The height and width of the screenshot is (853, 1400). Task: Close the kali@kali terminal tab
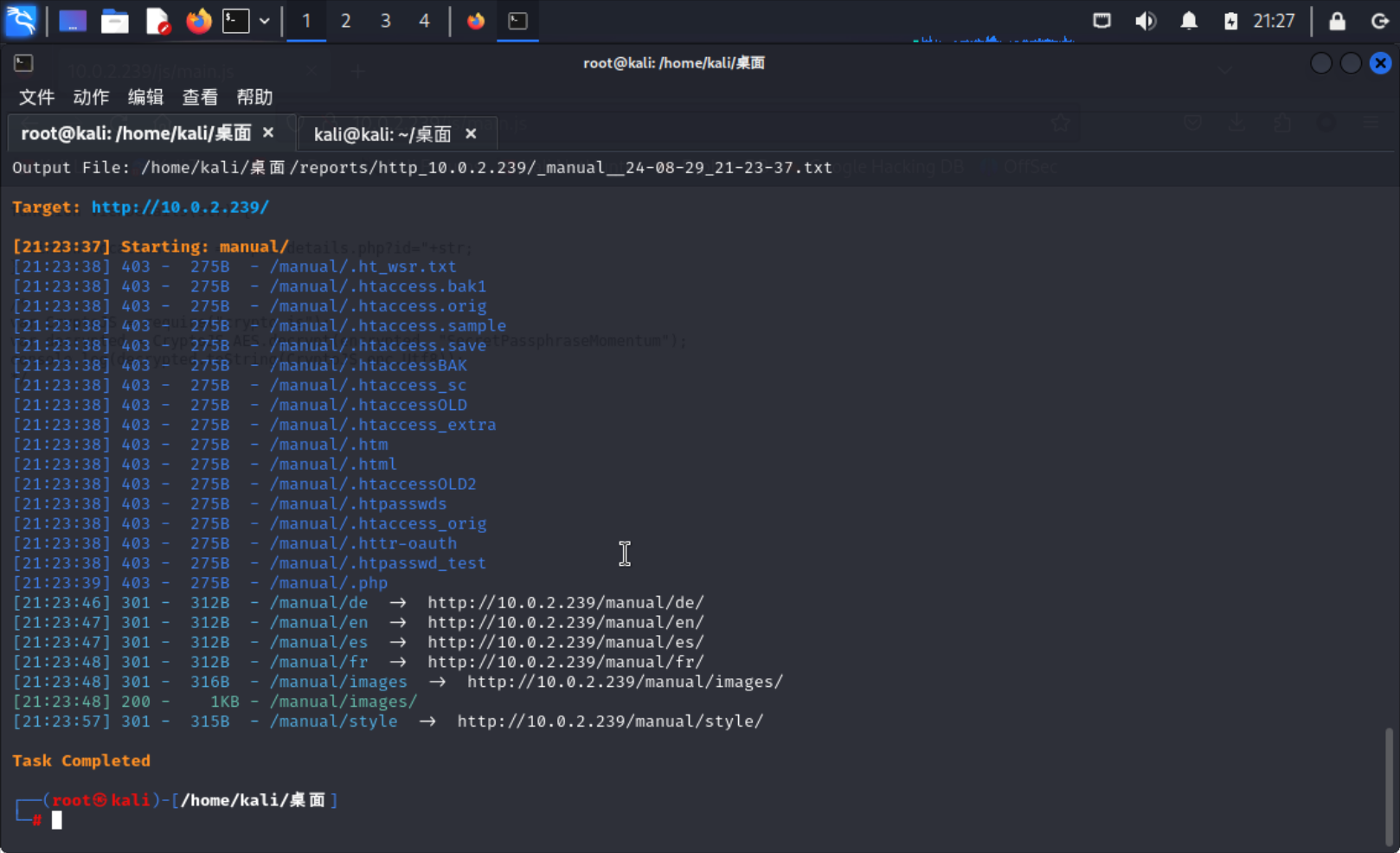pyautogui.click(x=471, y=133)
